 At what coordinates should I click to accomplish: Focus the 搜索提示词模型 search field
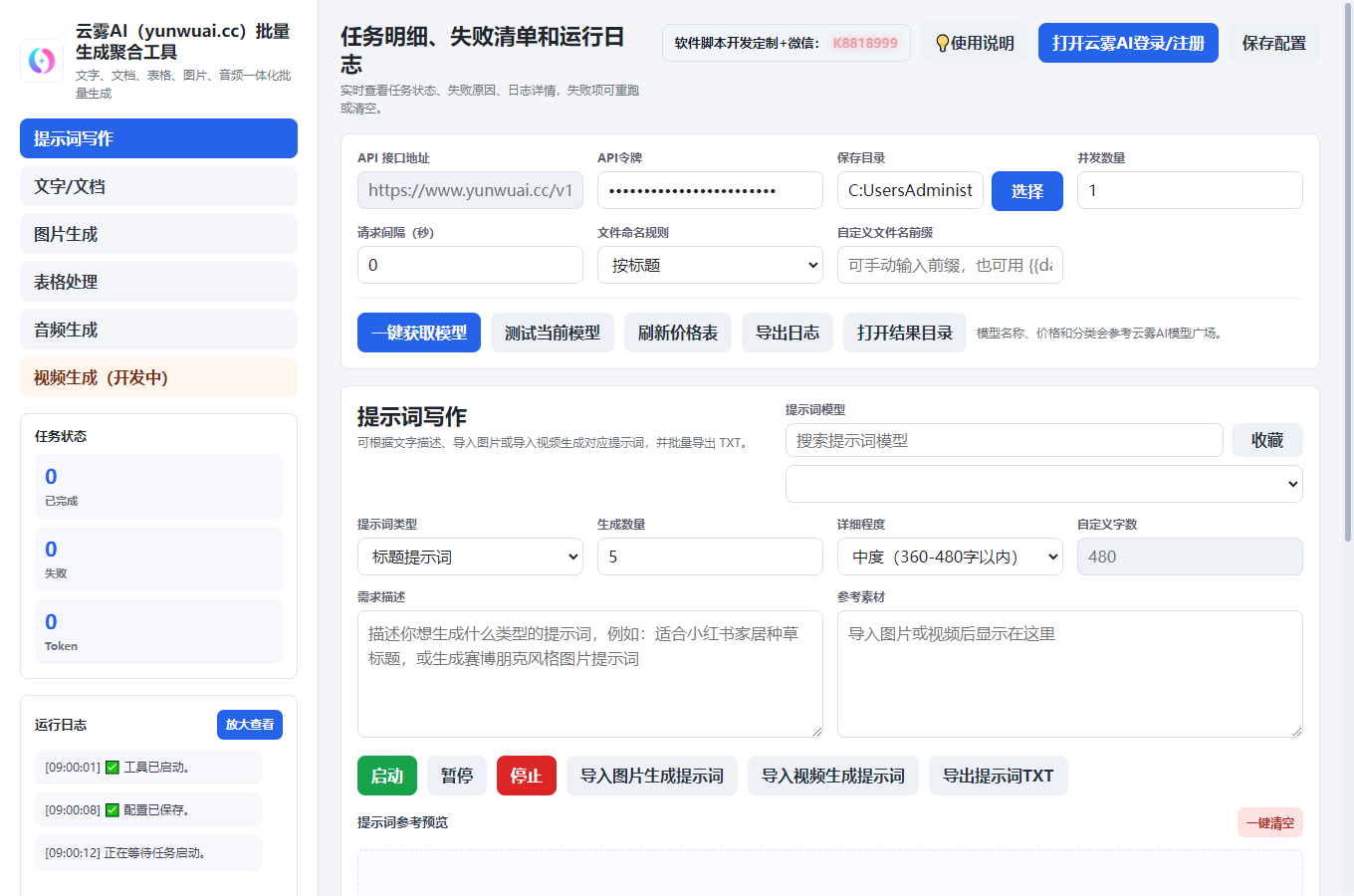click(1005, 440)
